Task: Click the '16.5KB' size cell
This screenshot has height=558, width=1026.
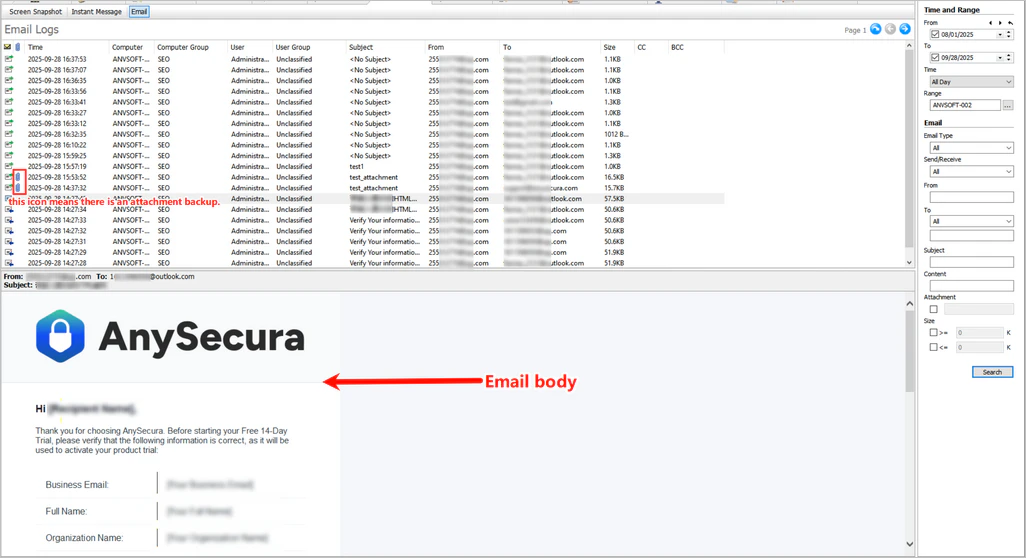Action: pyautogui.click(x=614, y=177)
